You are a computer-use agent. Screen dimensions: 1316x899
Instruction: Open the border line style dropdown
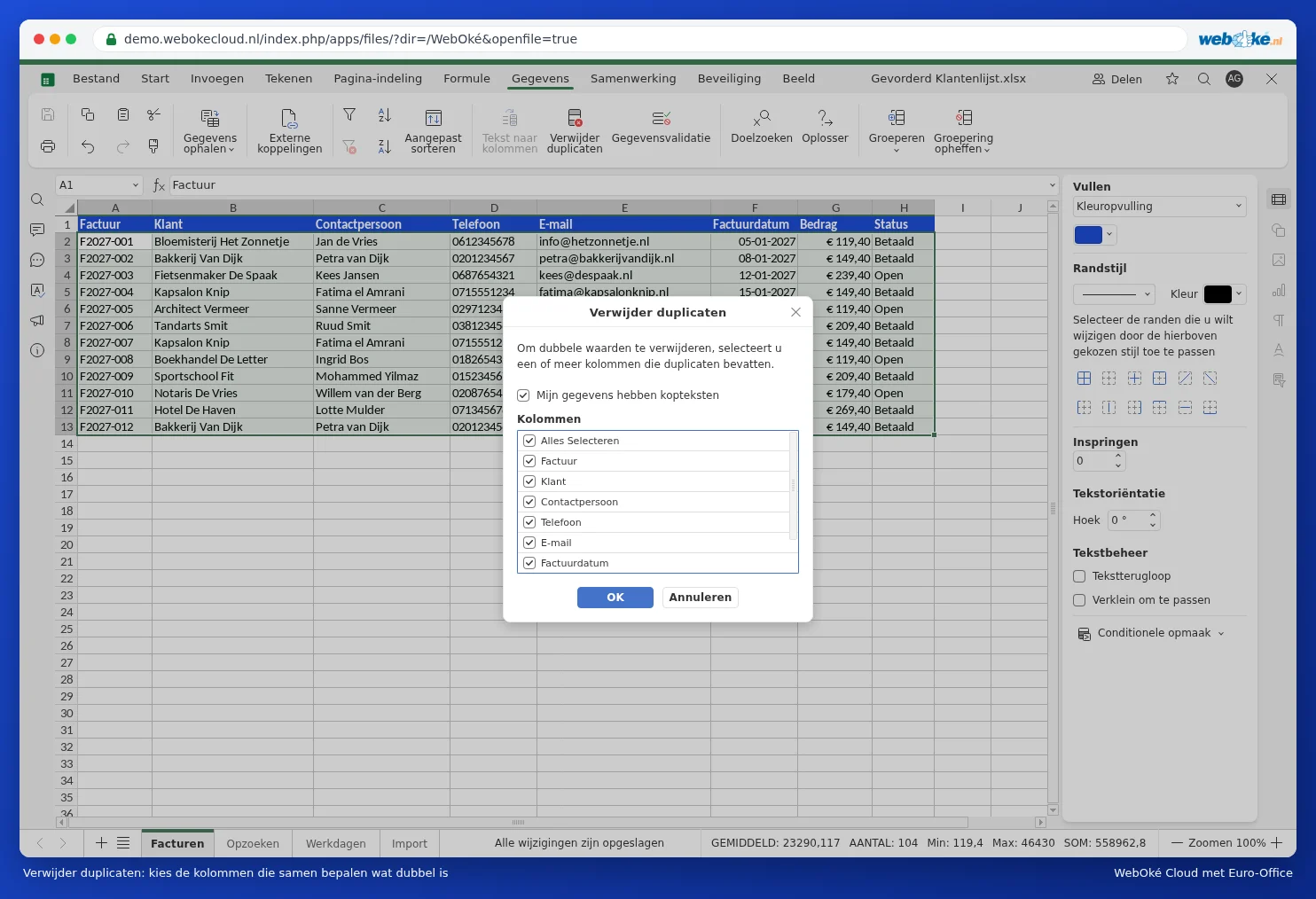[x=1114, y=294]
